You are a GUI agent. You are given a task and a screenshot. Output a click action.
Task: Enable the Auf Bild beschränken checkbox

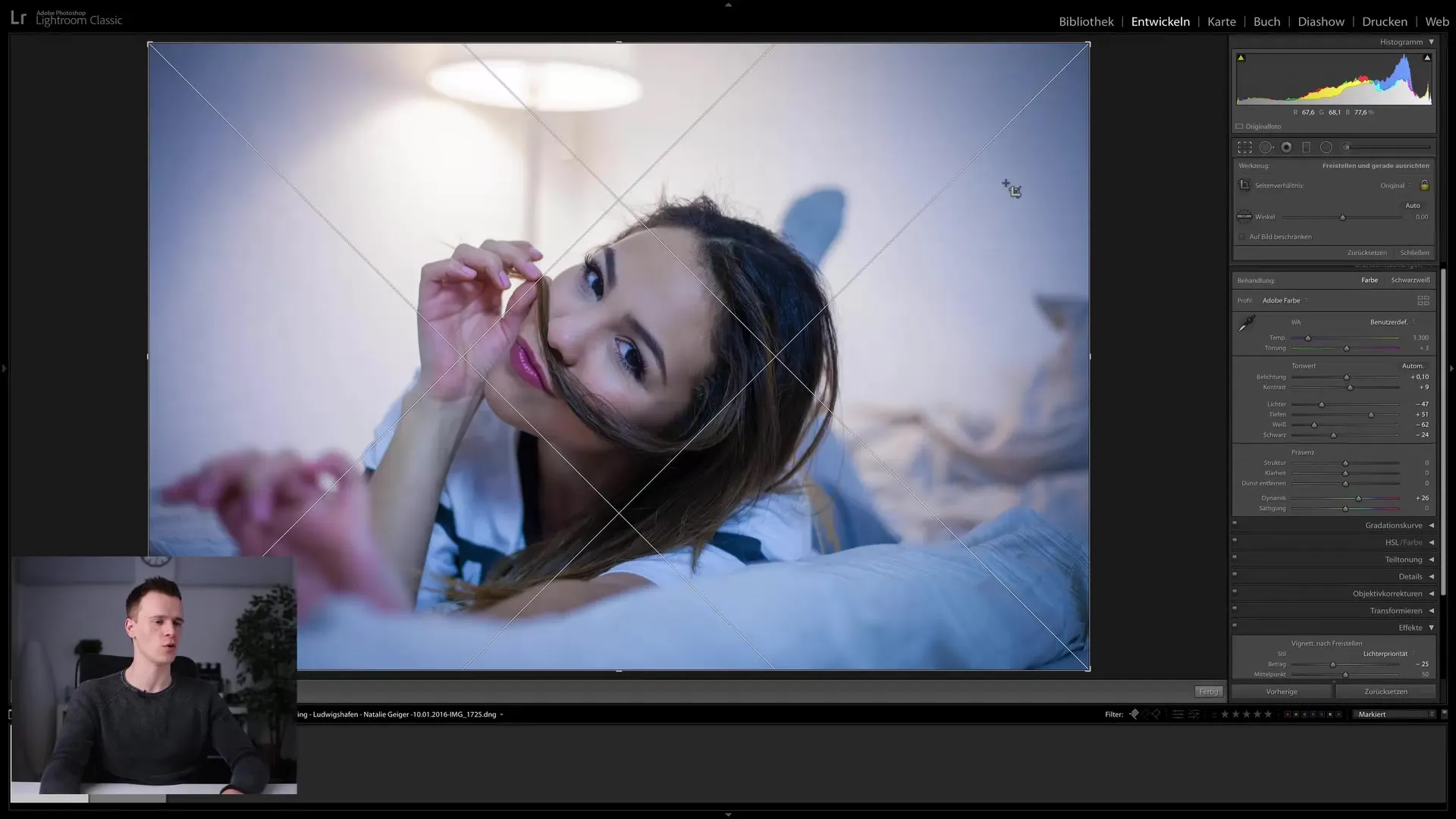point(1242,237)
